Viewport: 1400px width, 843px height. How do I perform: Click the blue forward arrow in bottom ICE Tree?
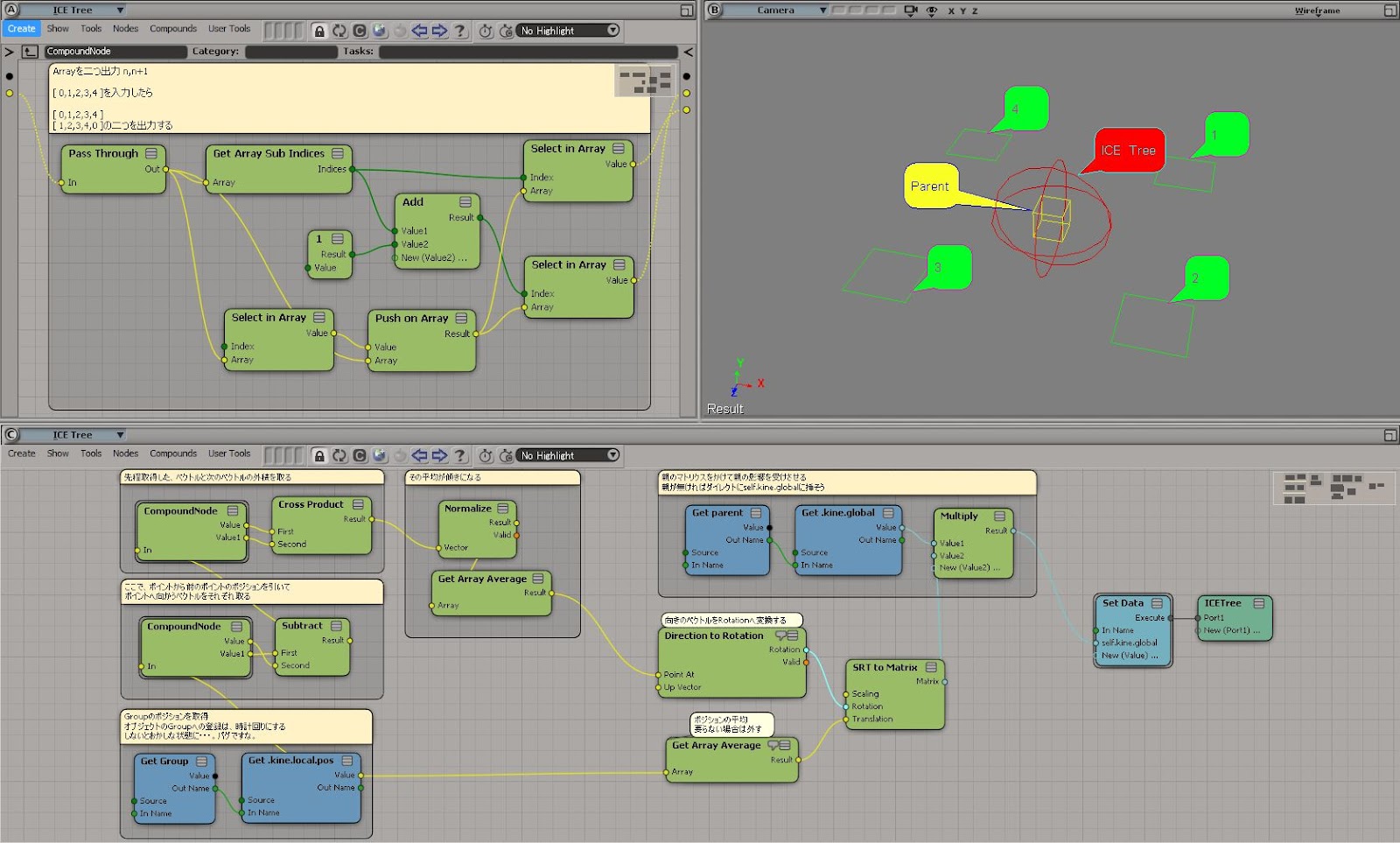coord(439,455)
